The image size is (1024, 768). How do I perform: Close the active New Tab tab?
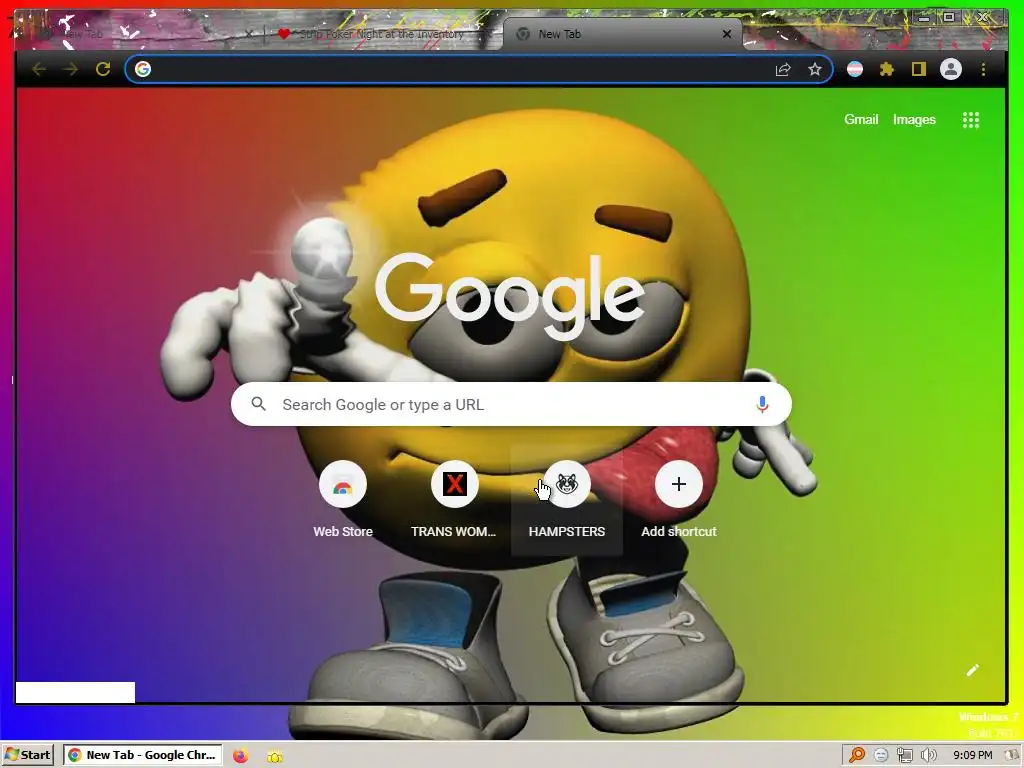coord(727,34)
